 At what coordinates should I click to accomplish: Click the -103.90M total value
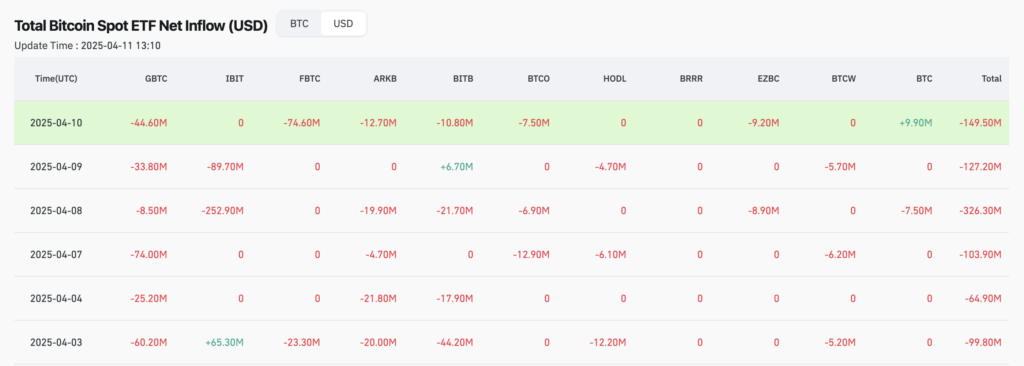980,254
